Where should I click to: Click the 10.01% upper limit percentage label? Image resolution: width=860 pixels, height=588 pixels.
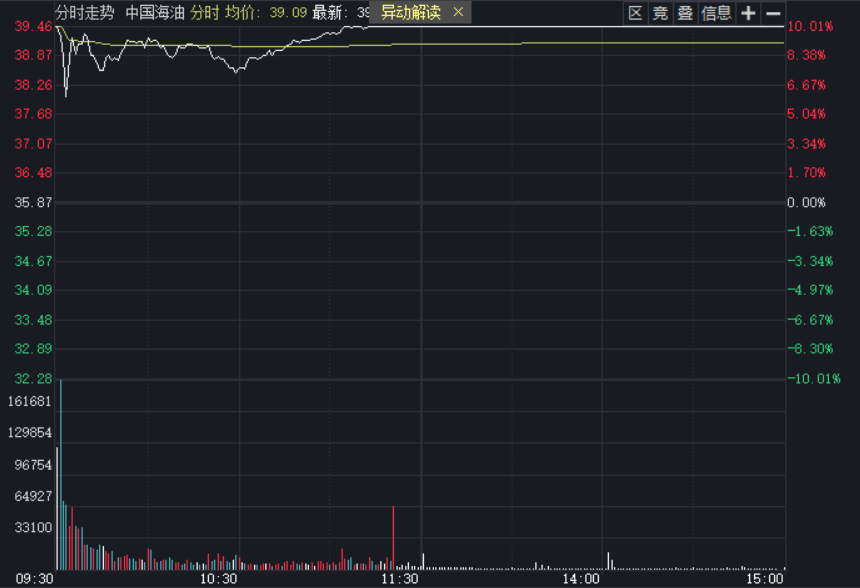(810, 26)
